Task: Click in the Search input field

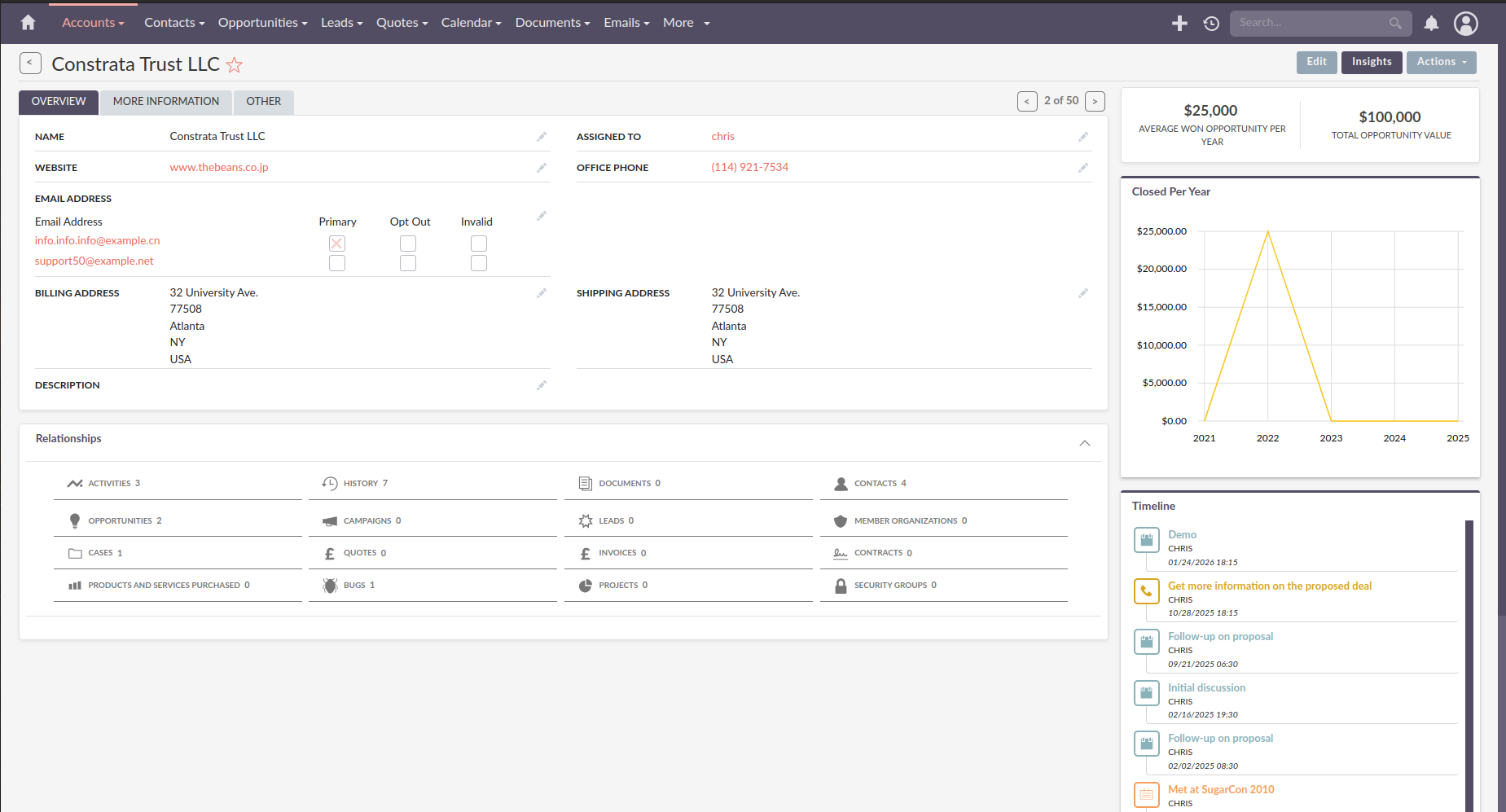Action: (1309, 24)
